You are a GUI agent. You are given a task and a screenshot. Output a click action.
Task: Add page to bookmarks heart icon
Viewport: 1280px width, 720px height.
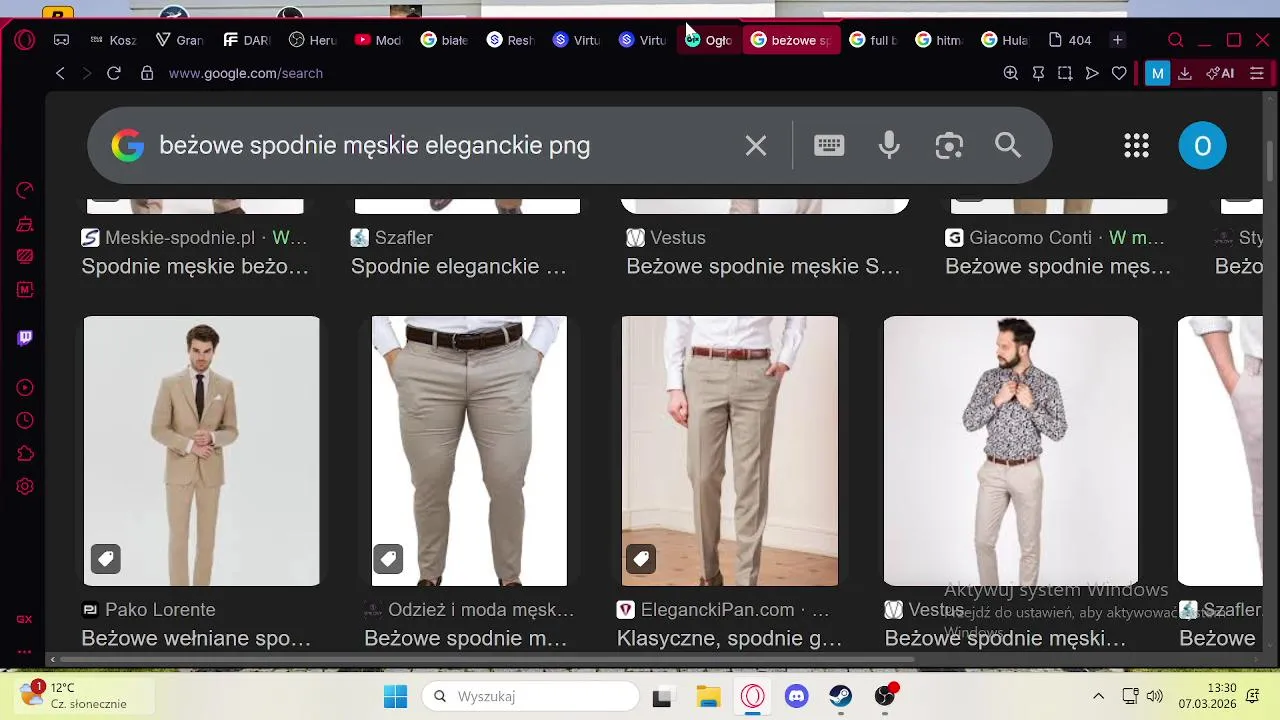(1119, 73)
